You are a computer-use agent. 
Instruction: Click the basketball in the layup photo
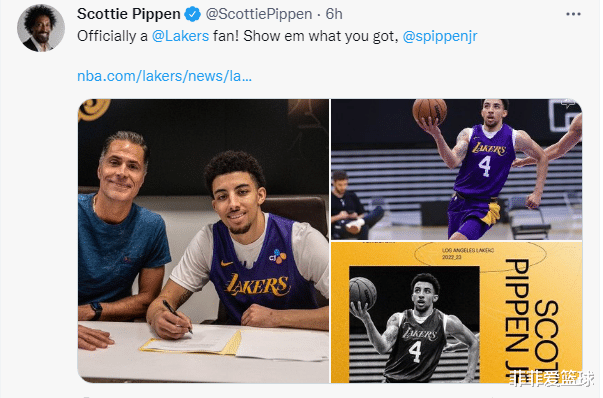[x=430, y=111]
